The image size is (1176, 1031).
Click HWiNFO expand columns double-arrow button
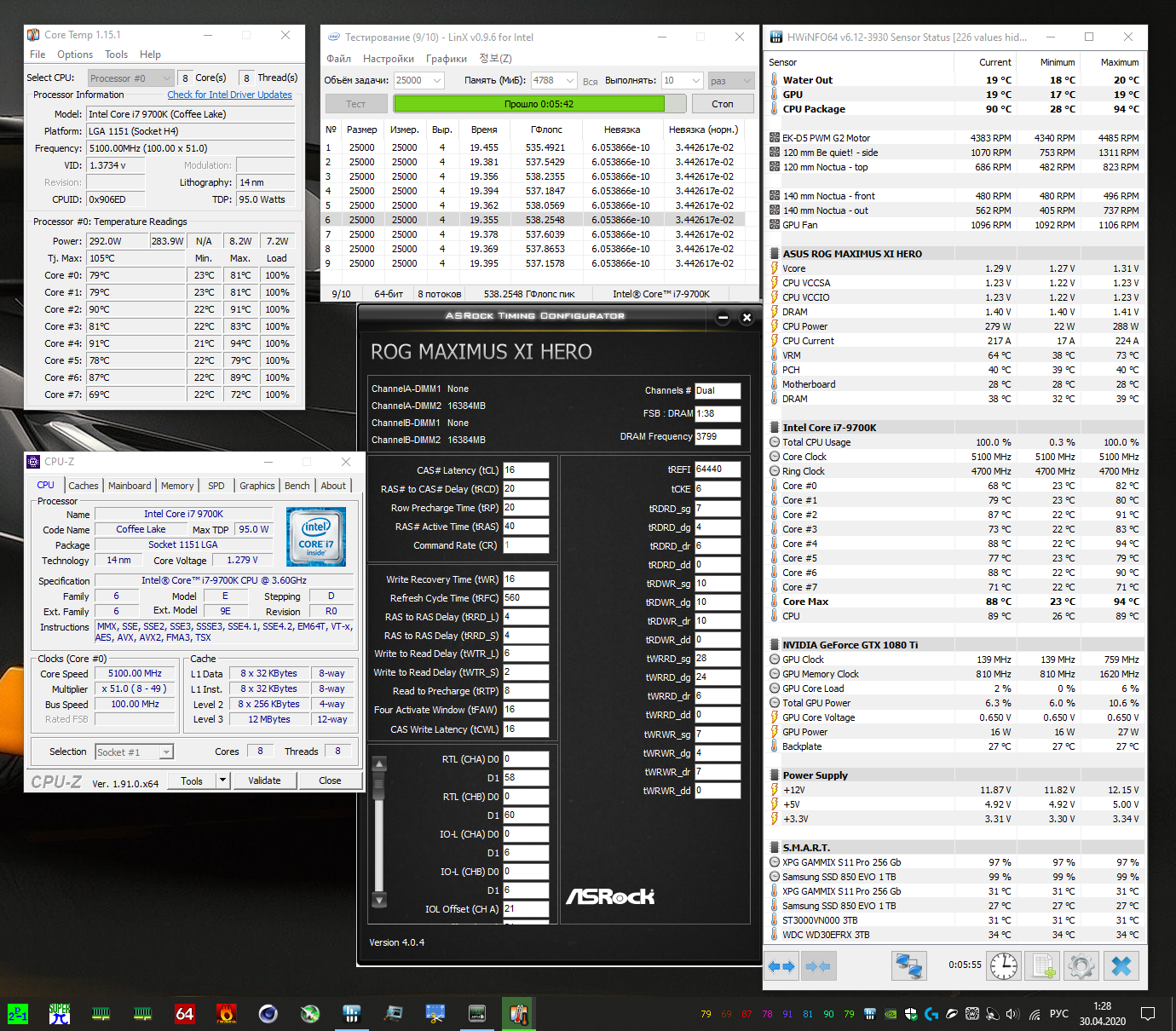(x=781, y=966)
